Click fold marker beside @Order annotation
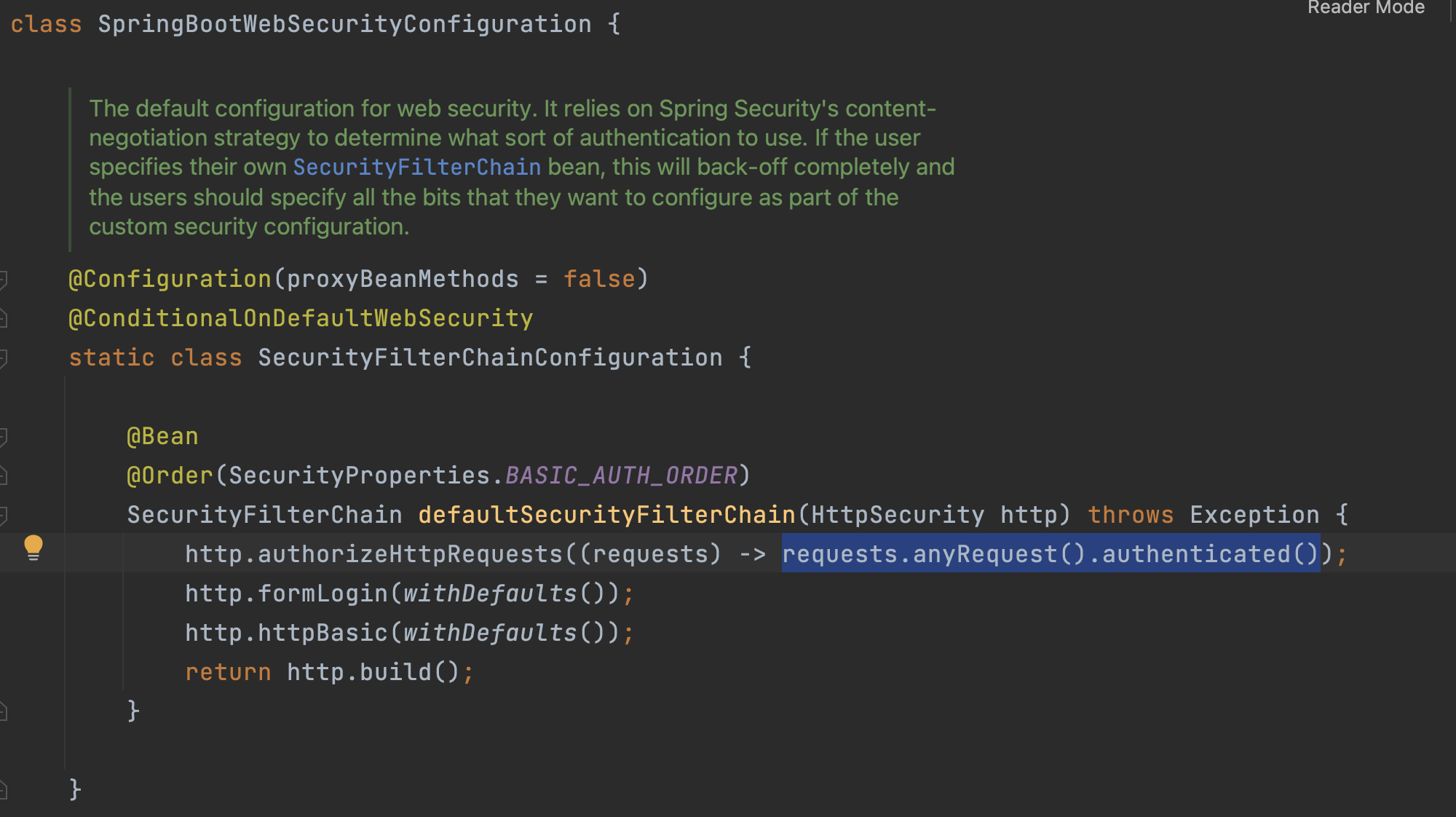This screenshot has width=1456, height=817. pos(4,475)
